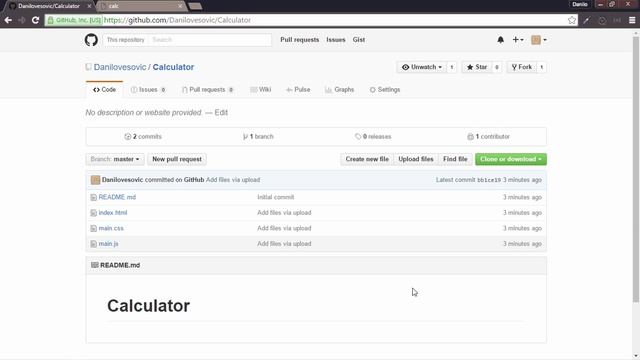The image size is (640, 360).
Task: Click Create new file button
Action: pos(367,159)
